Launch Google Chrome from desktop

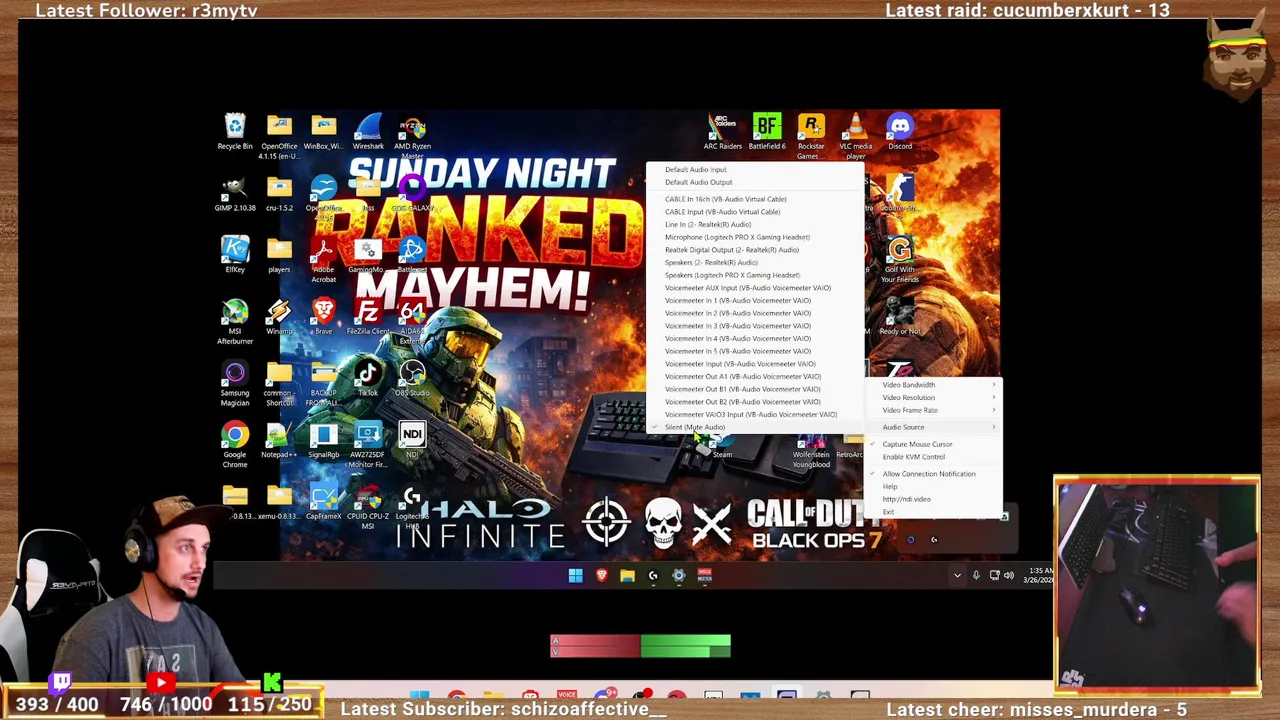pos(235,446)
